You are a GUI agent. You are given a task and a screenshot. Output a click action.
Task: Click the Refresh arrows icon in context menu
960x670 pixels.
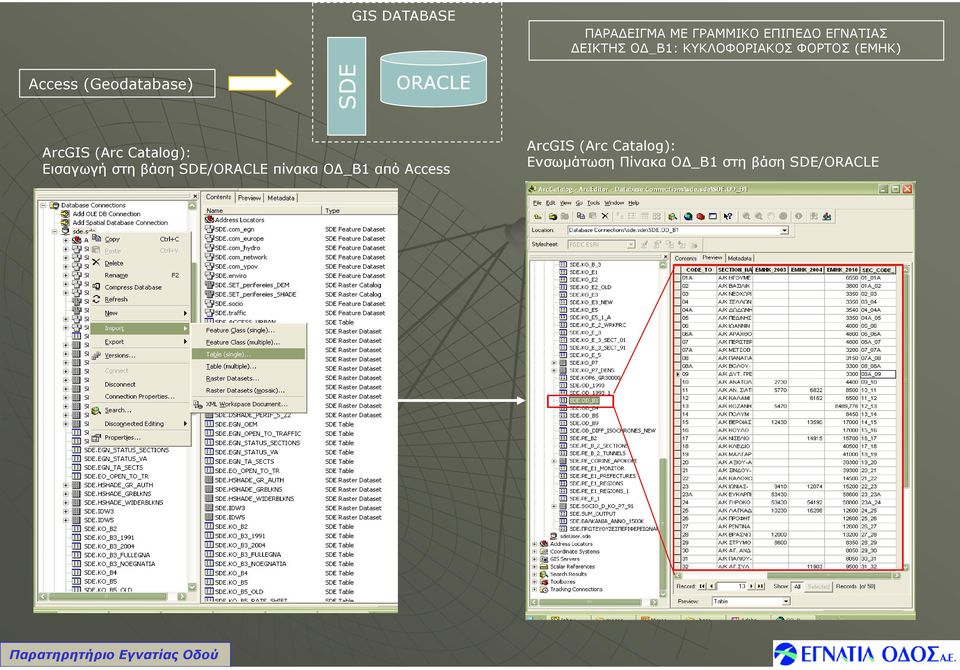pyautogui.click(x=96, y=299)
